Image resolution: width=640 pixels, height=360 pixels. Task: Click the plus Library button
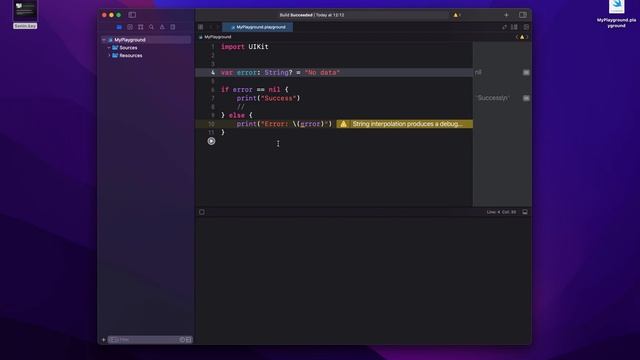click(x=506, y=15)
